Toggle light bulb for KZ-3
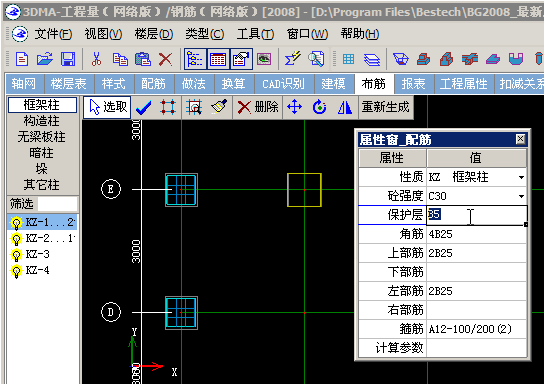Image resolution: width=544 pixels, height=384 pixels. [16, 255]
